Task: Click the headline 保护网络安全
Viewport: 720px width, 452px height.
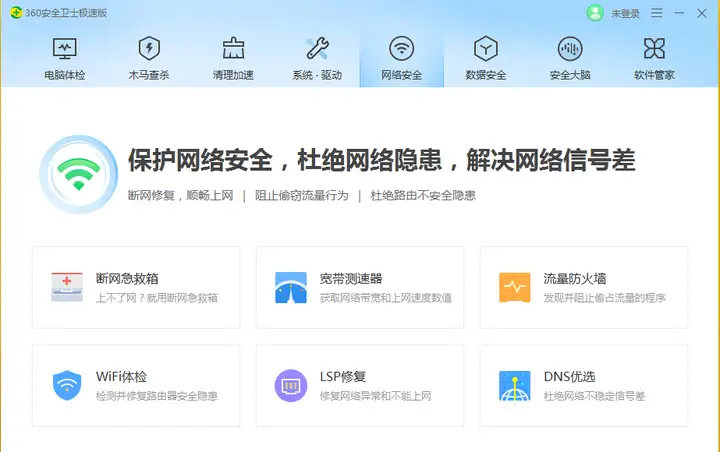Action: pos(200,160)
